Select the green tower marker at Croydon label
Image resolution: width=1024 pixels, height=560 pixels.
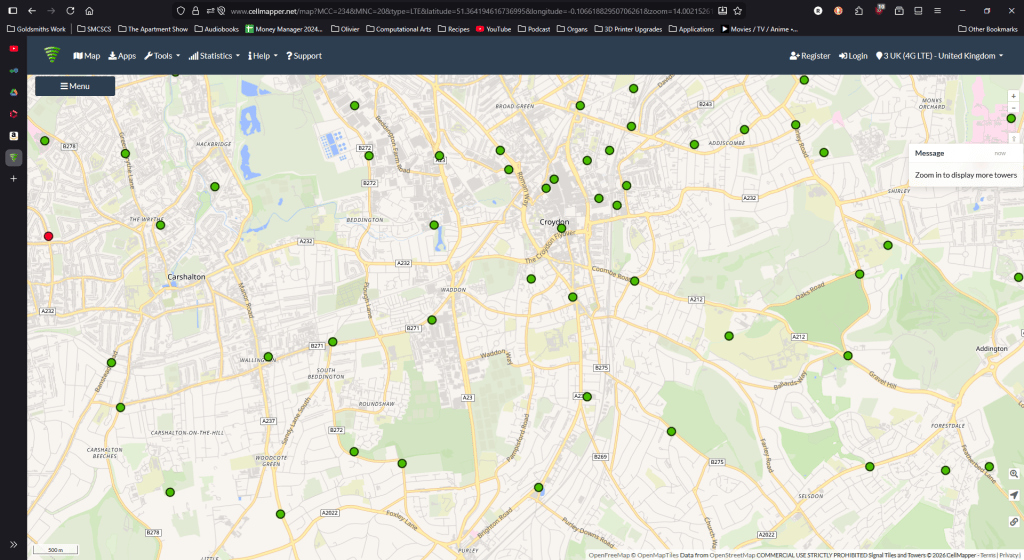pos(562,228)
